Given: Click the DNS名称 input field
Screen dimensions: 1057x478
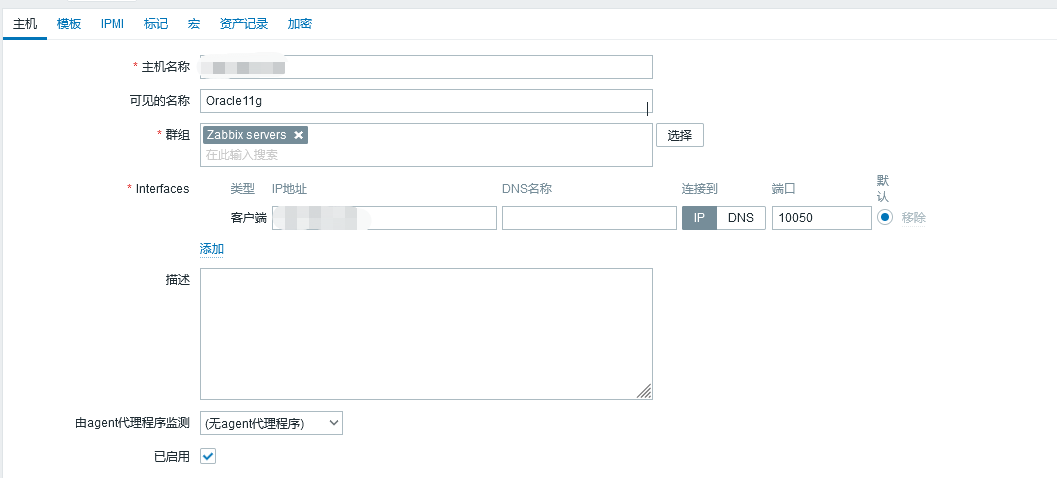Looking at the screenshot, I should click(x=589, y=218).
